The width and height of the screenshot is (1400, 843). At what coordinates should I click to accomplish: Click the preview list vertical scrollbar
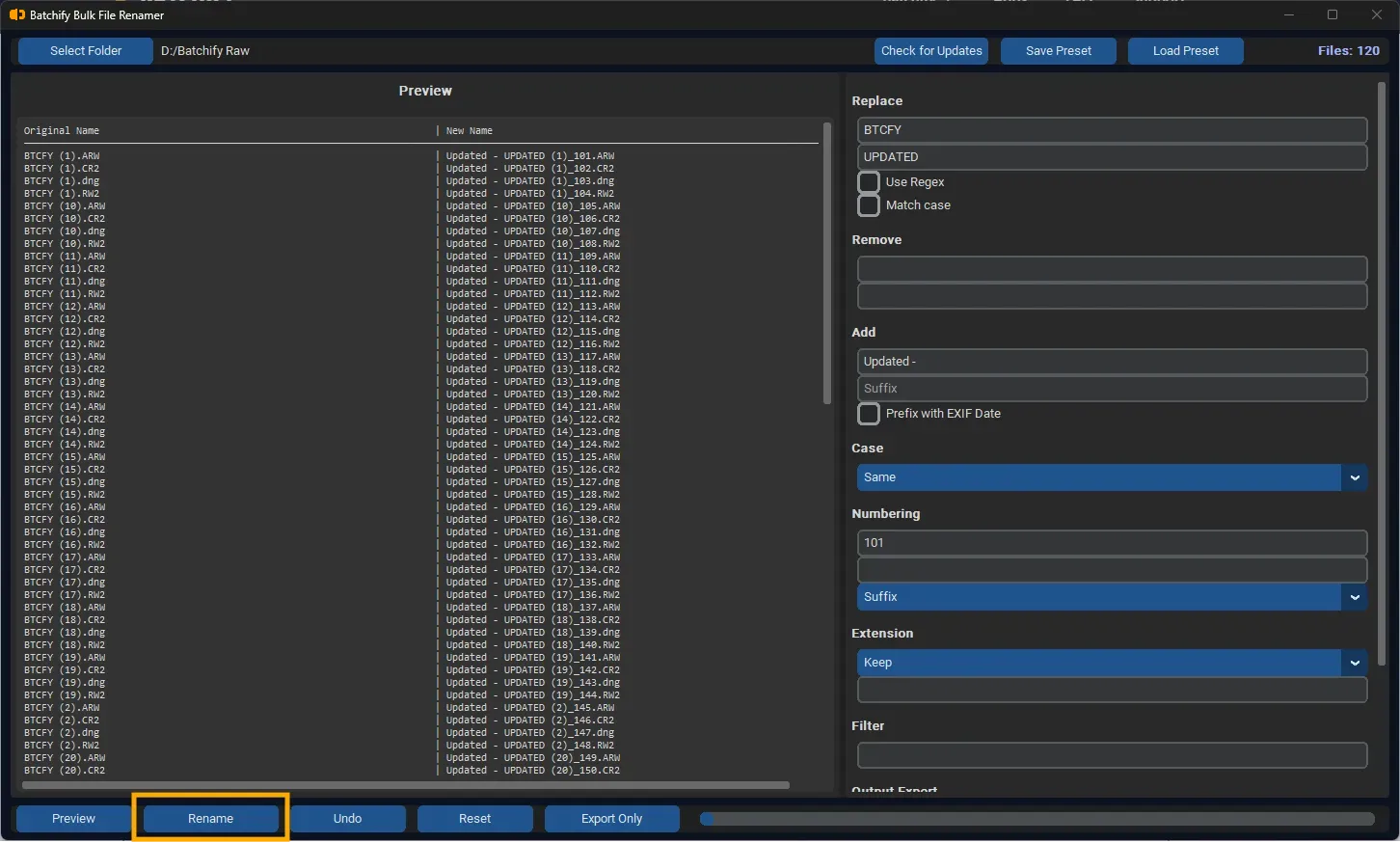[x=826, y=262]
